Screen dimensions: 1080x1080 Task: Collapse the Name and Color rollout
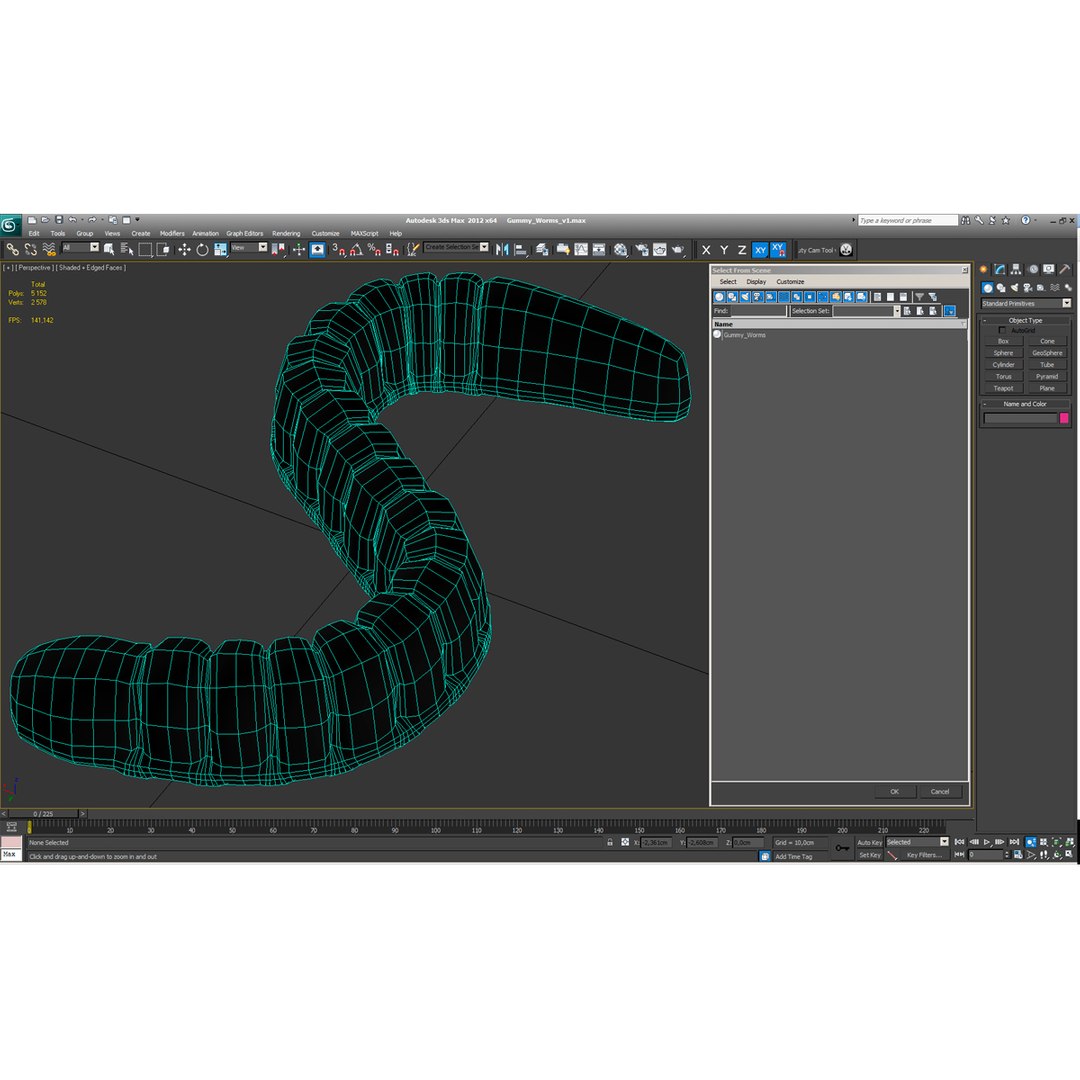(1025, 404)
